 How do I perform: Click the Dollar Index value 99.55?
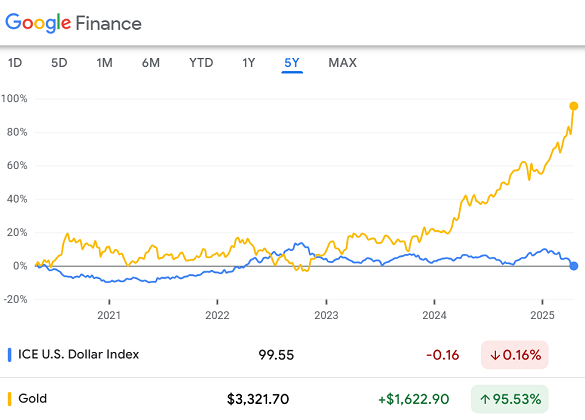[276, 355]
